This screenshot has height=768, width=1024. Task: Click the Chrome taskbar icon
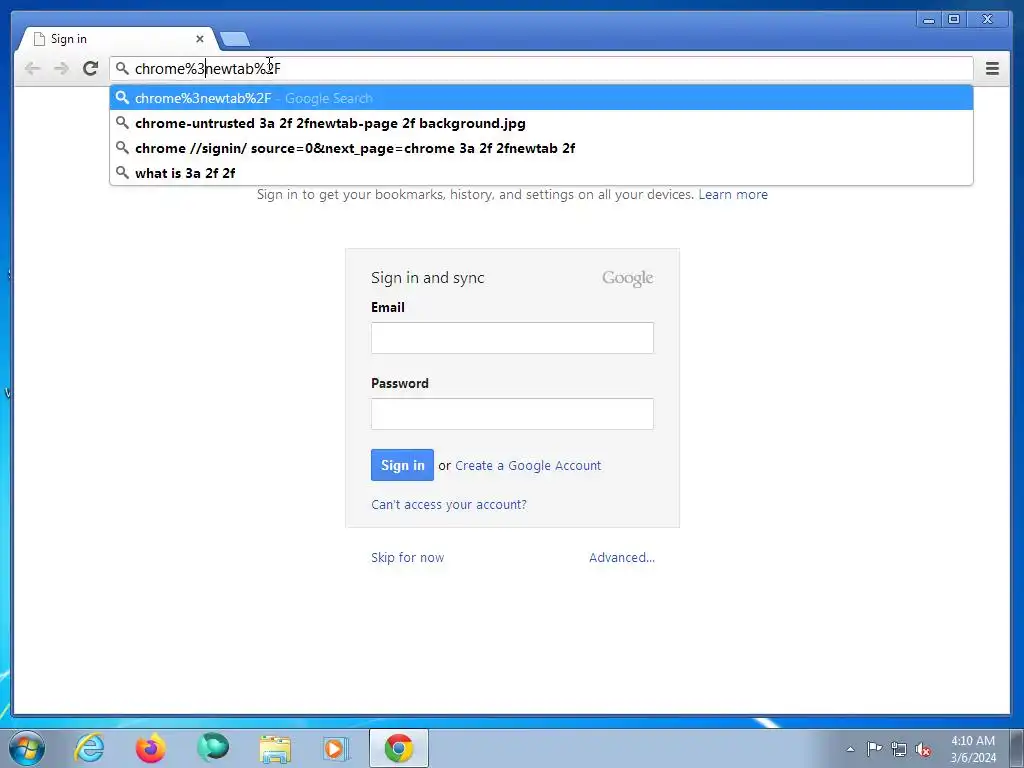(x=398, y=748)
